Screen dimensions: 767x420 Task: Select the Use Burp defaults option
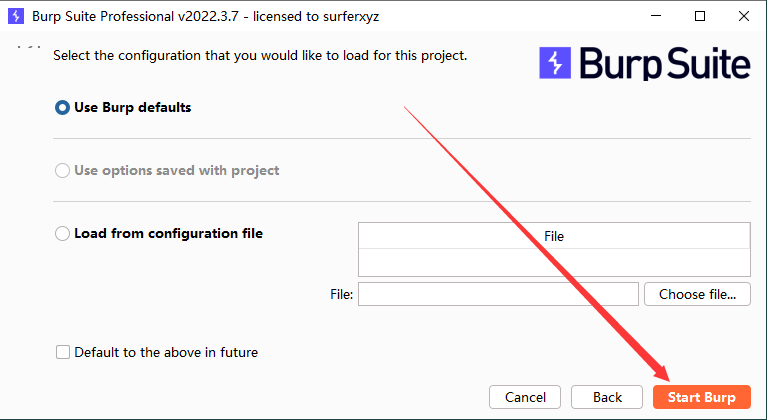point(63,108)
